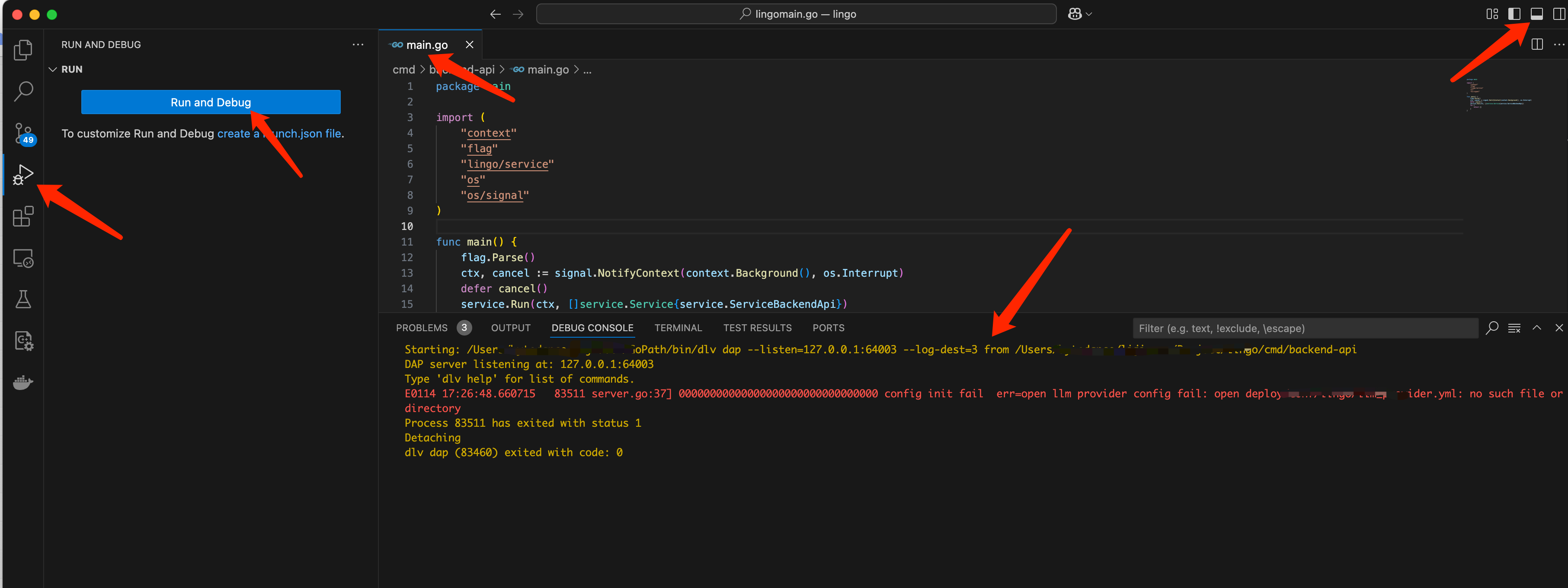1568x588 pixels.
Task: Switch to the TERMINAL panel tab
Action: click(678, 327)
